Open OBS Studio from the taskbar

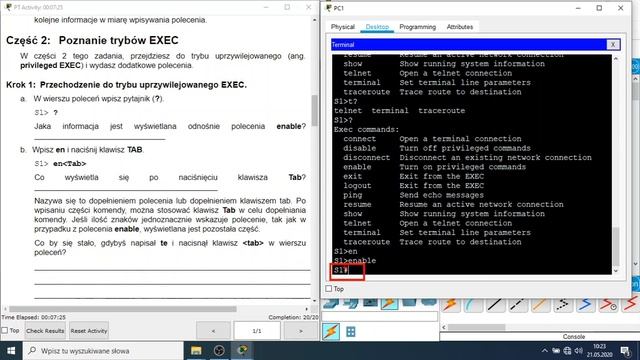pyautogui.click(x=220, y=351)
